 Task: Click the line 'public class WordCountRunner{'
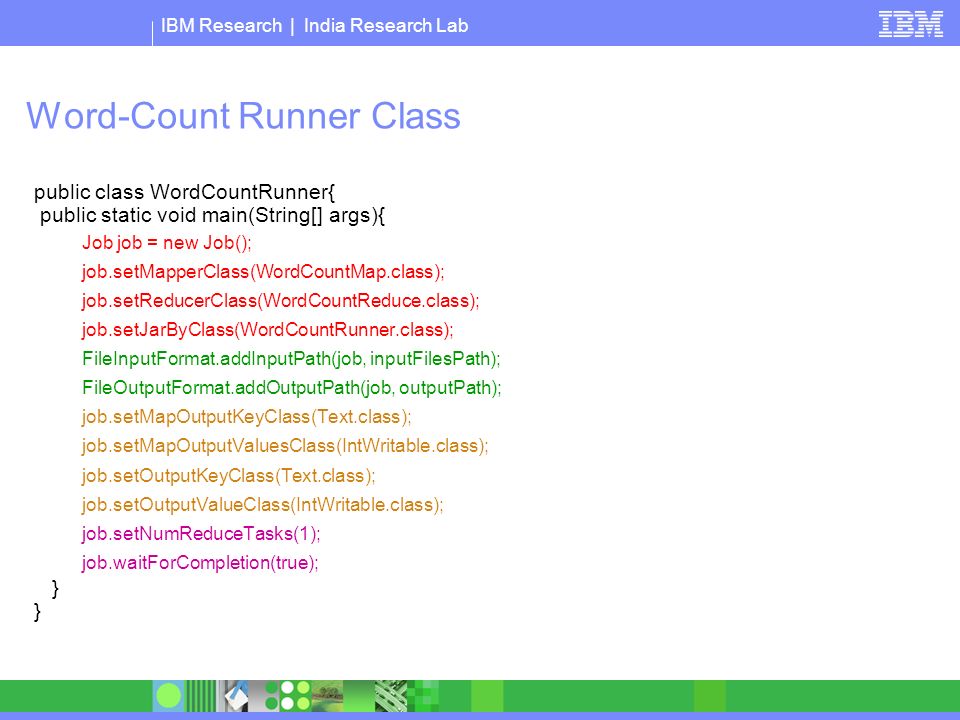pos(184,192)
